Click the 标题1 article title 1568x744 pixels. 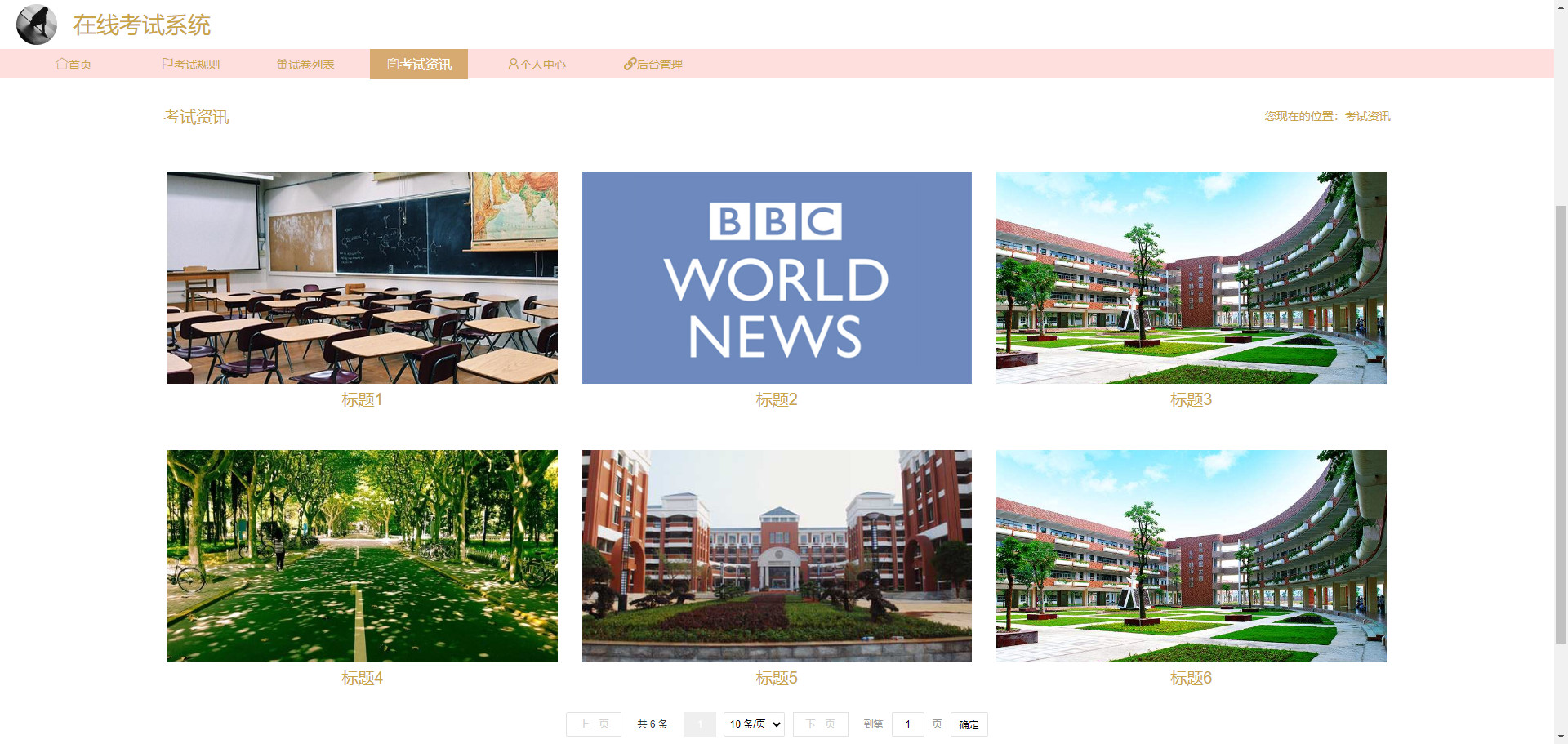coord(363,399)
